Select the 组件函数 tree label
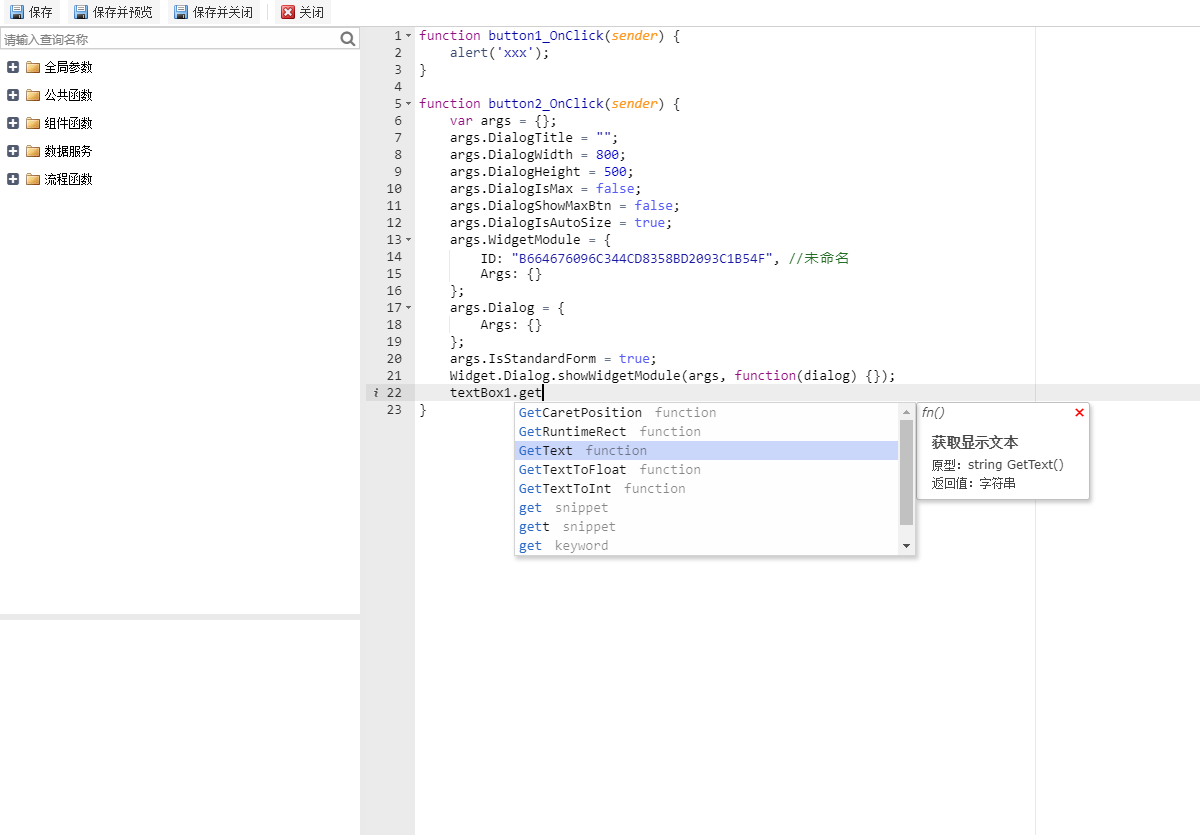 pos(68,123)
